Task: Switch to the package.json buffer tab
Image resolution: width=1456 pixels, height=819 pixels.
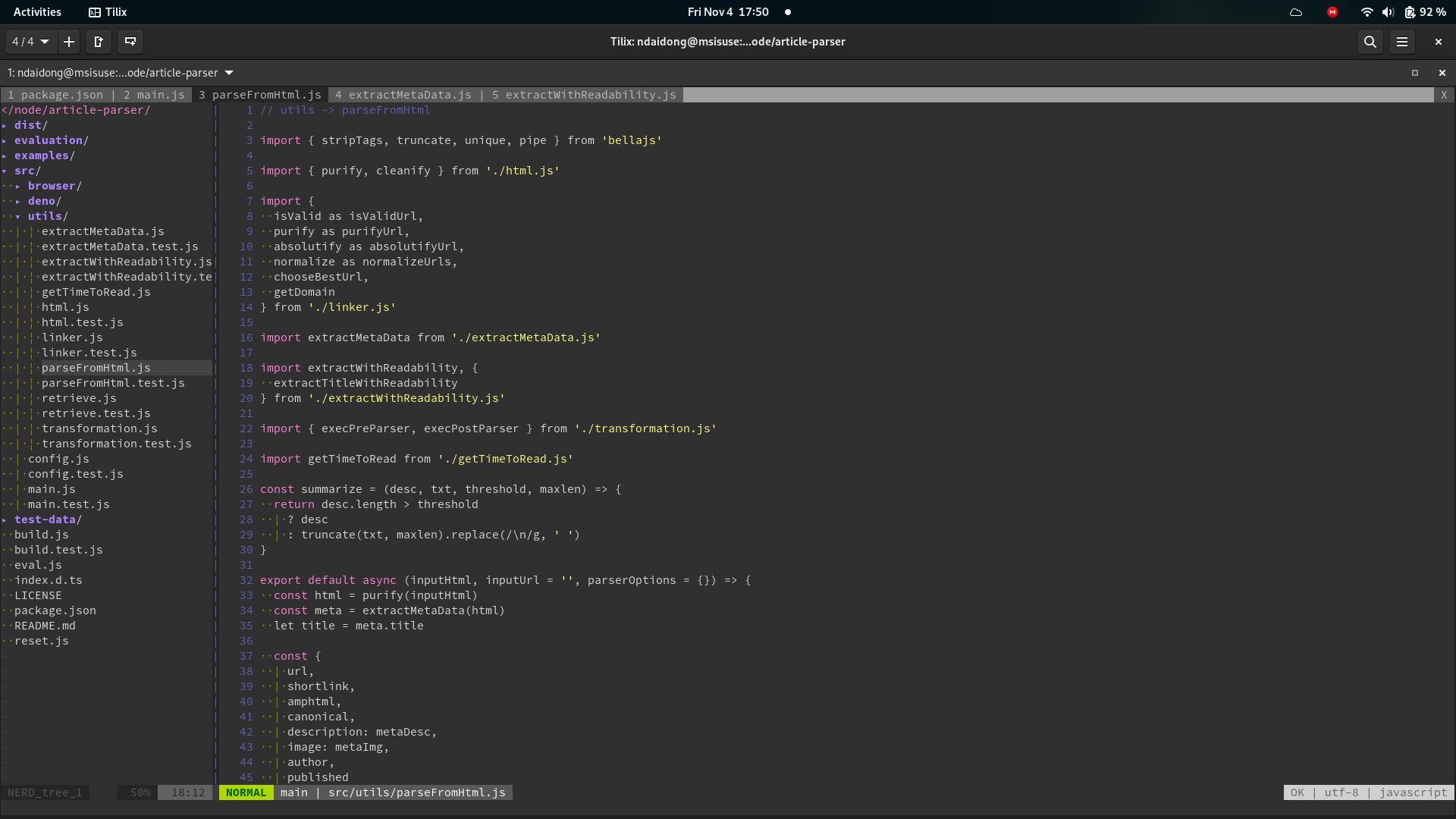Action: click(x=55, y=95)
